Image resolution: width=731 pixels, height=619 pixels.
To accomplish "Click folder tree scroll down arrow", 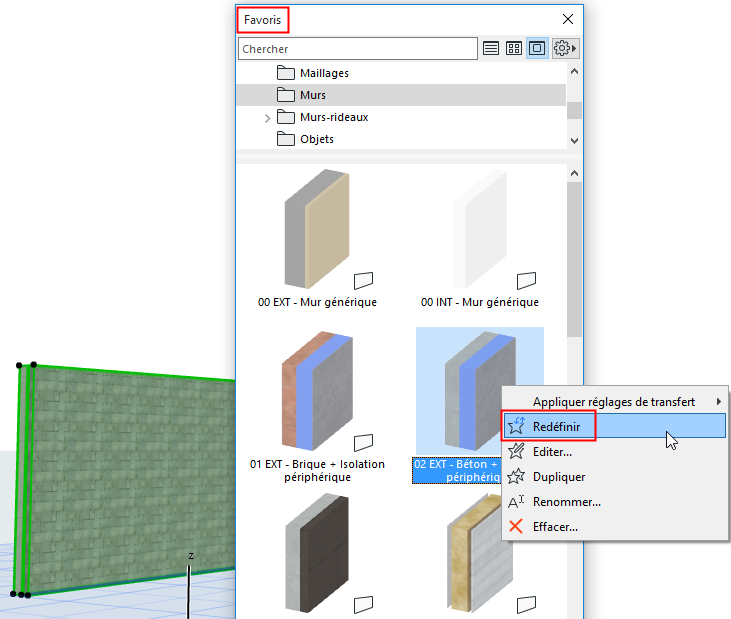I will tap(574, 141).
